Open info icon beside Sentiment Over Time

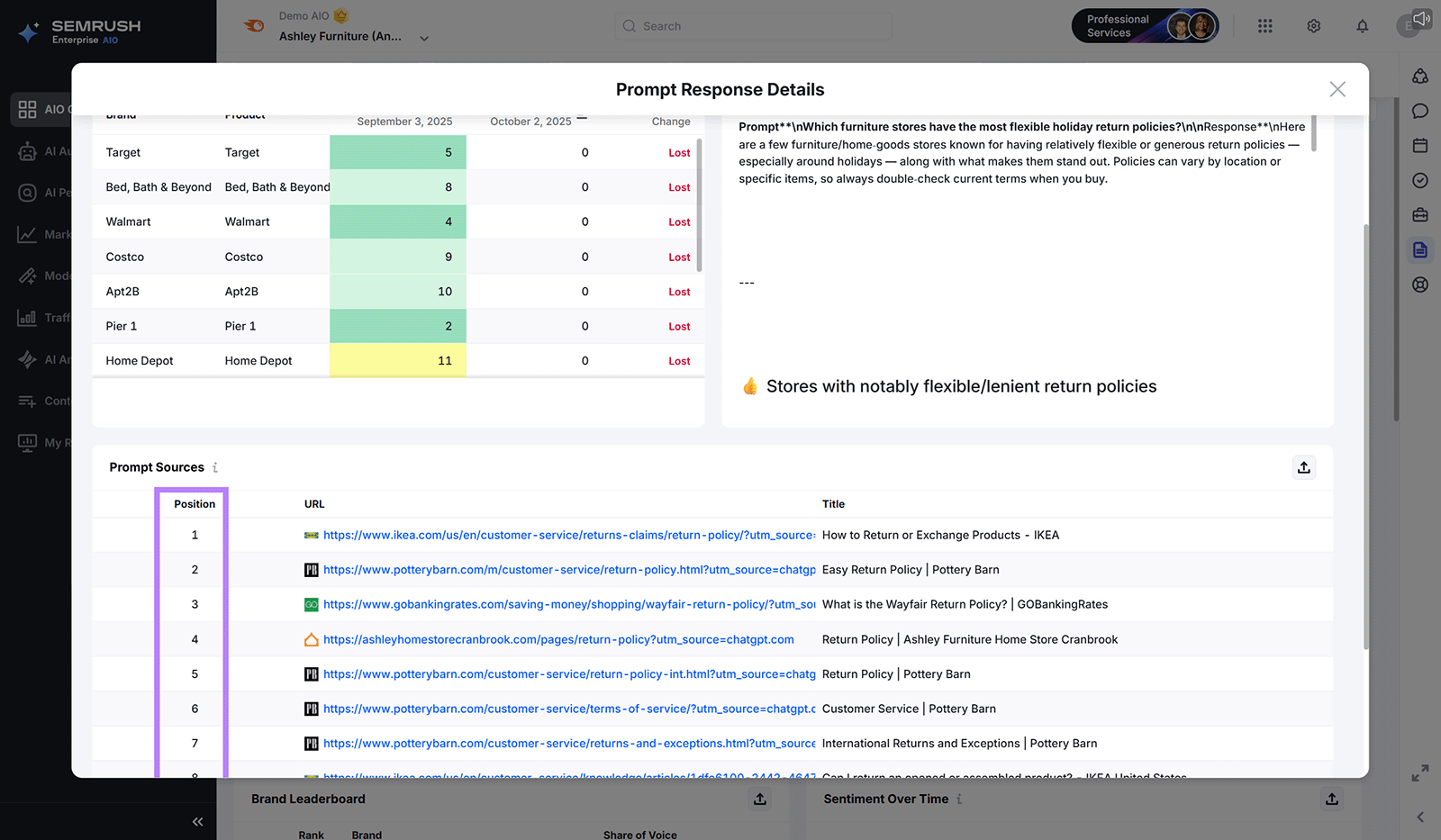pyautogui.click(x=959, y=799)
